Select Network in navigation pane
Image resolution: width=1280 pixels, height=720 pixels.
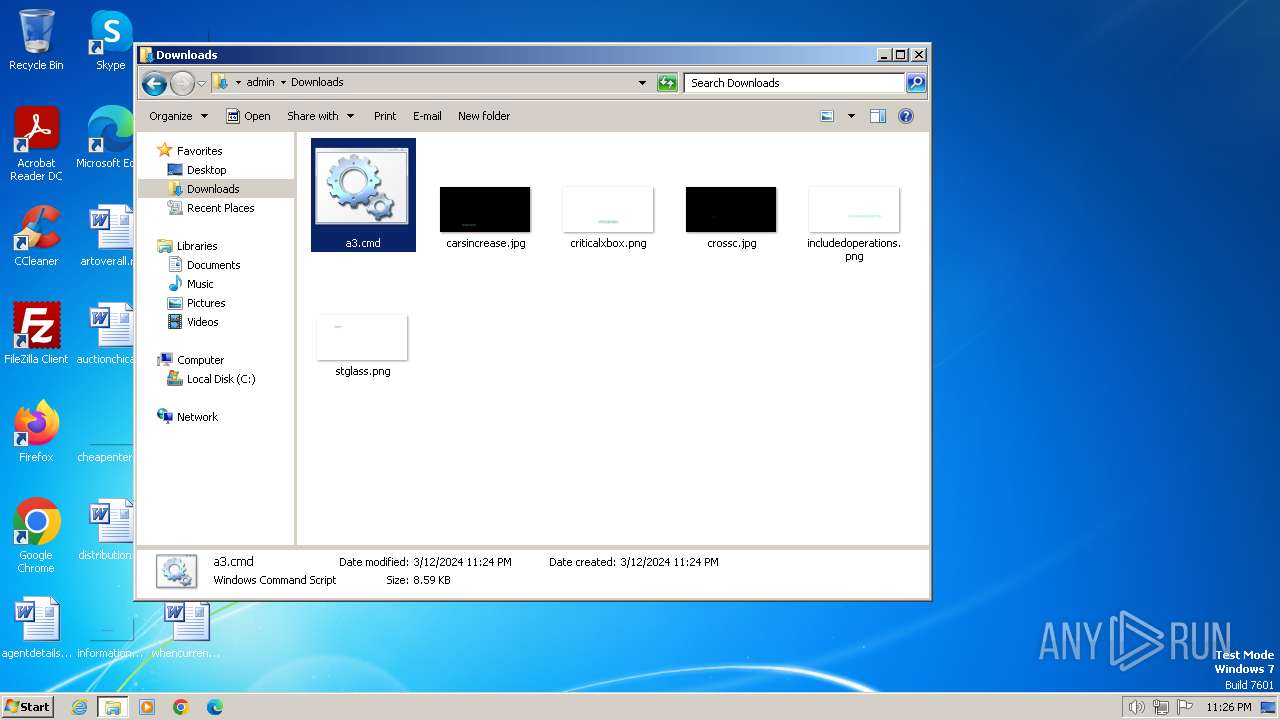187,417
